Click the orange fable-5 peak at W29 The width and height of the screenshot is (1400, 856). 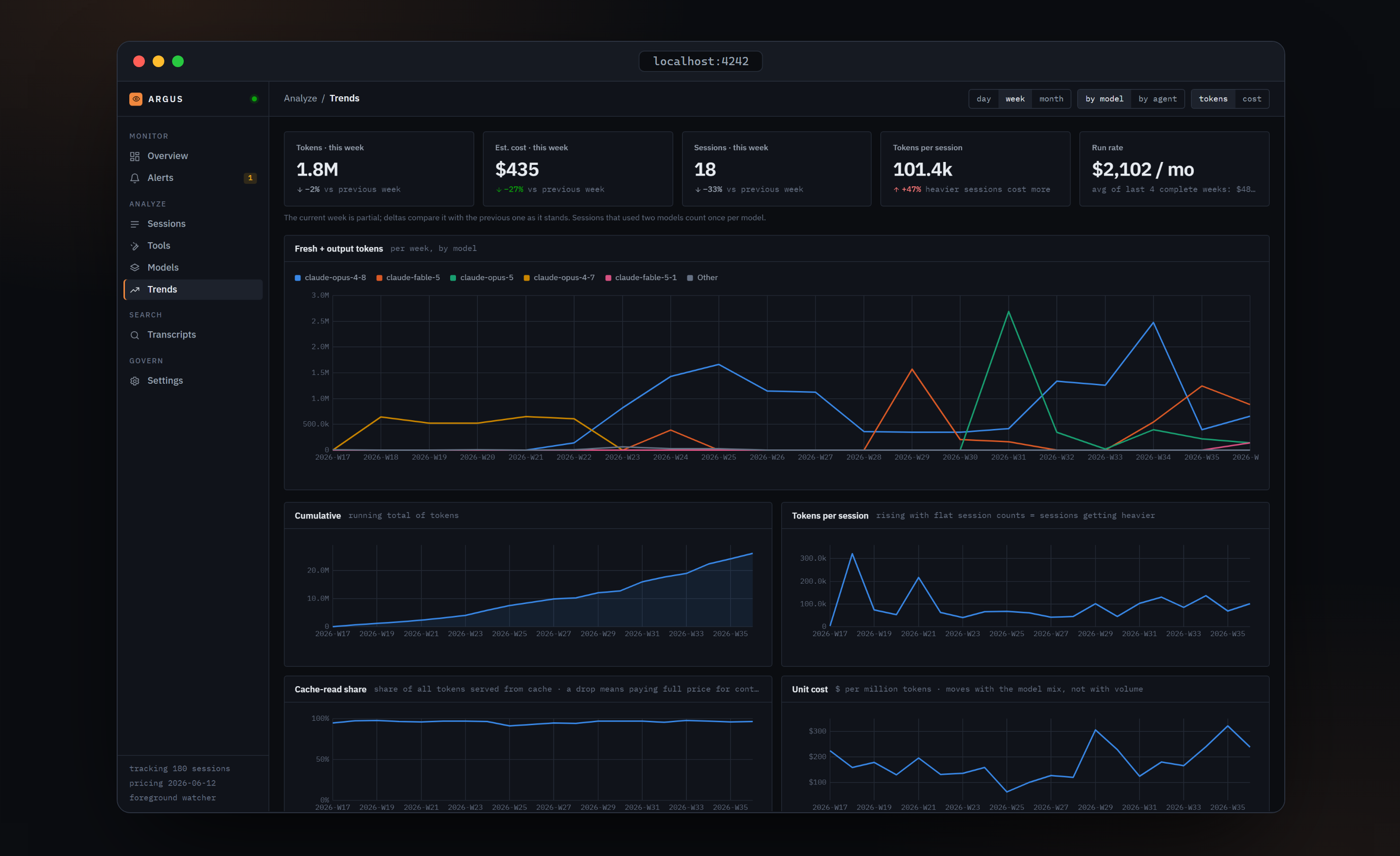[912, 370]
